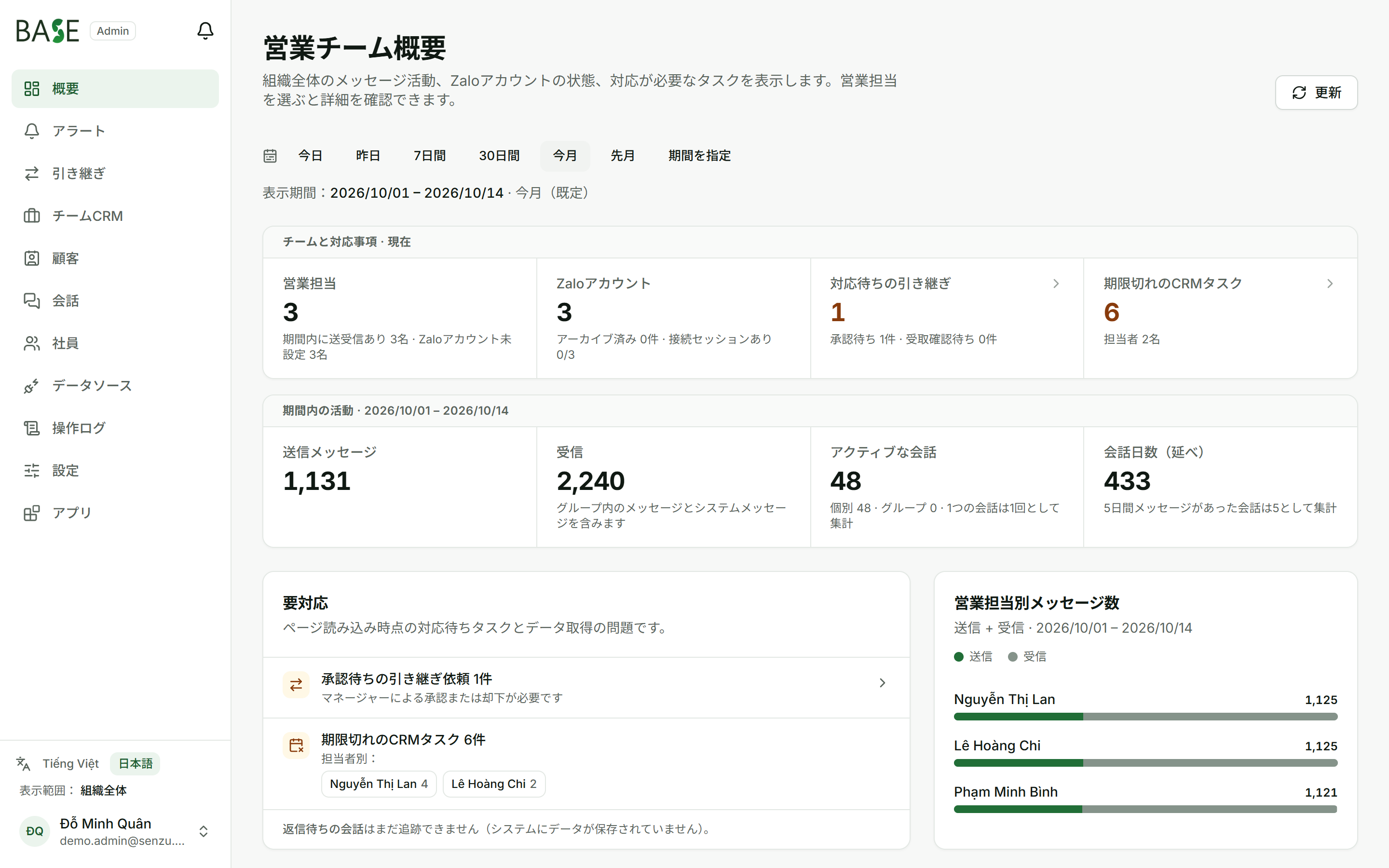Click the 組織全体 display scope text
The image size is (1389, 868).
[x=103, y=790]
